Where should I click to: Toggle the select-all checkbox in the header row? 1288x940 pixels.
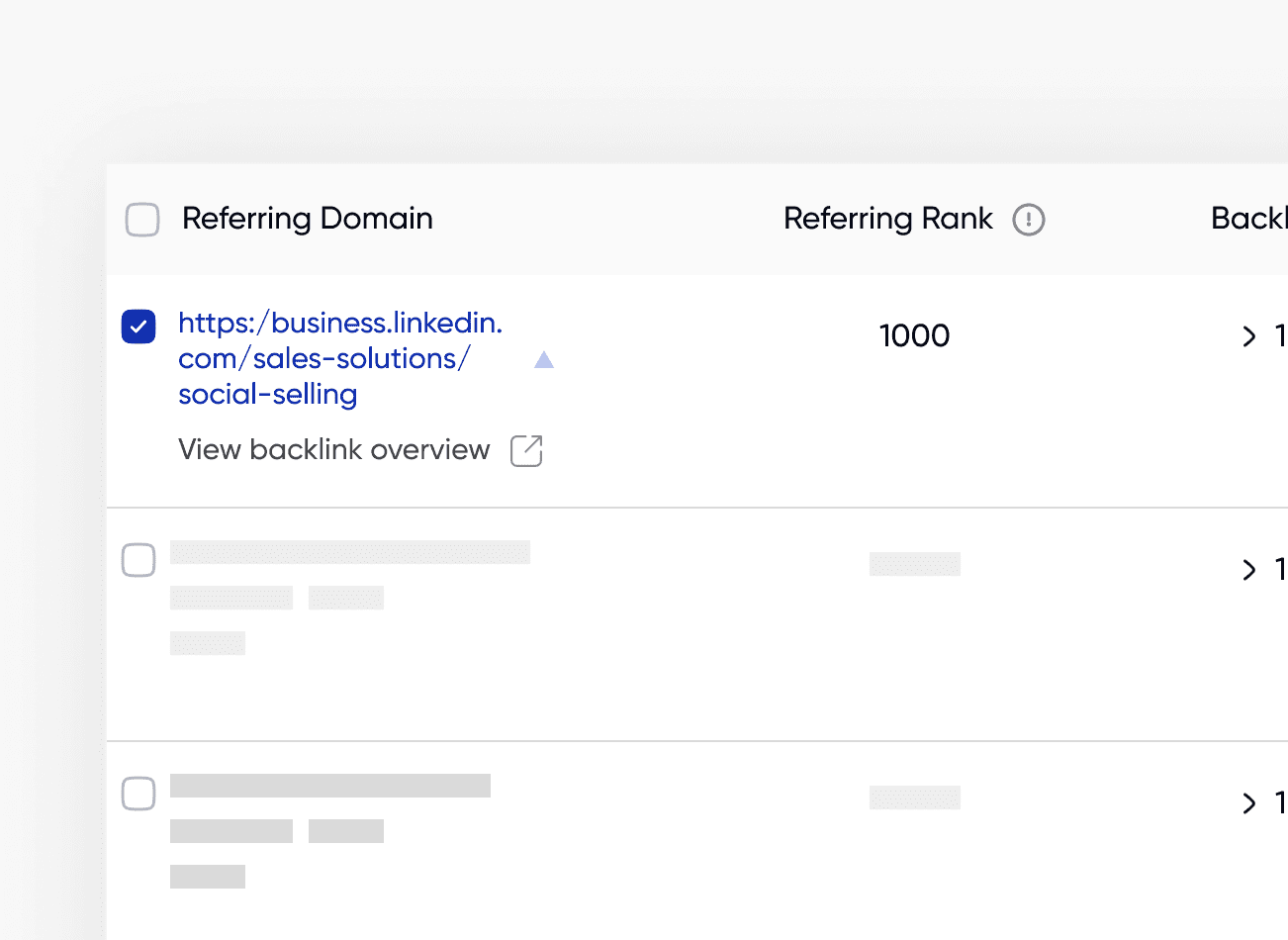[x=142, y=219]
